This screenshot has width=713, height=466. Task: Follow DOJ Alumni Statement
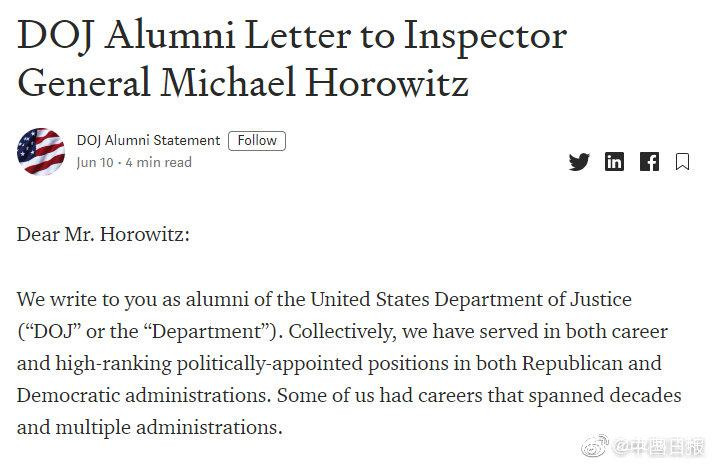pyautogui.click(x=257, y=141)
